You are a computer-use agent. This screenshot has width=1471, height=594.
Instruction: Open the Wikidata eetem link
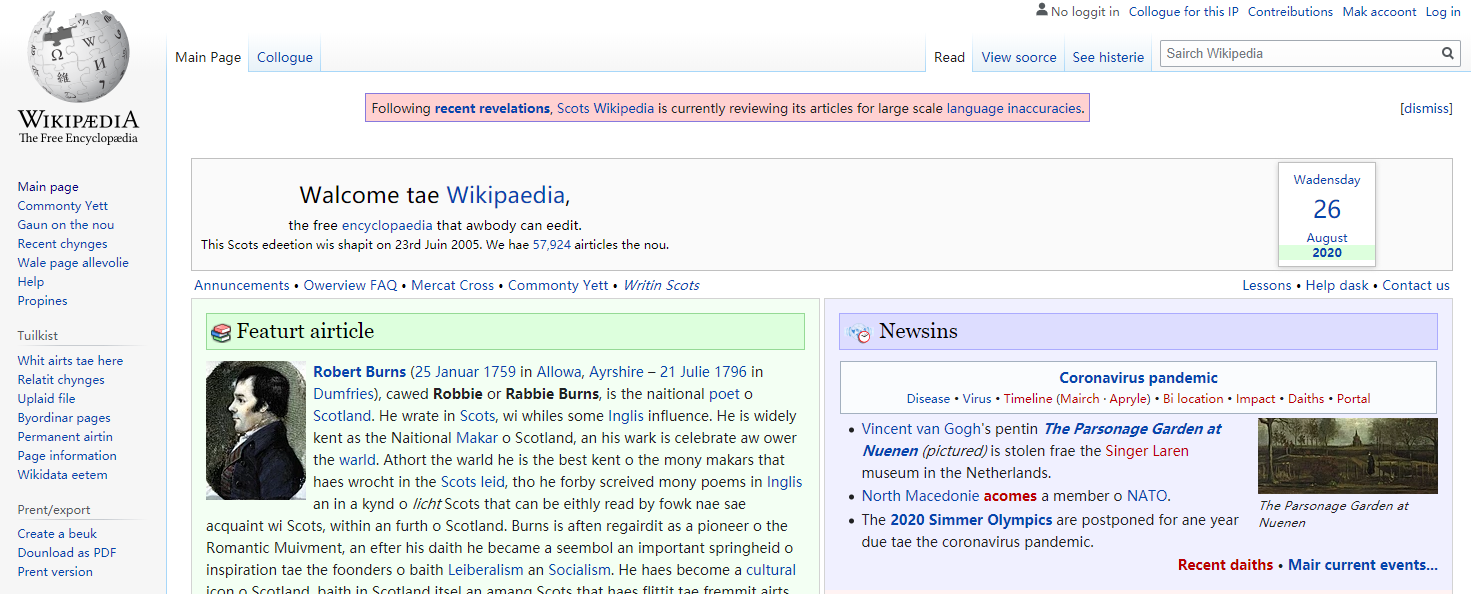[62, 475]
